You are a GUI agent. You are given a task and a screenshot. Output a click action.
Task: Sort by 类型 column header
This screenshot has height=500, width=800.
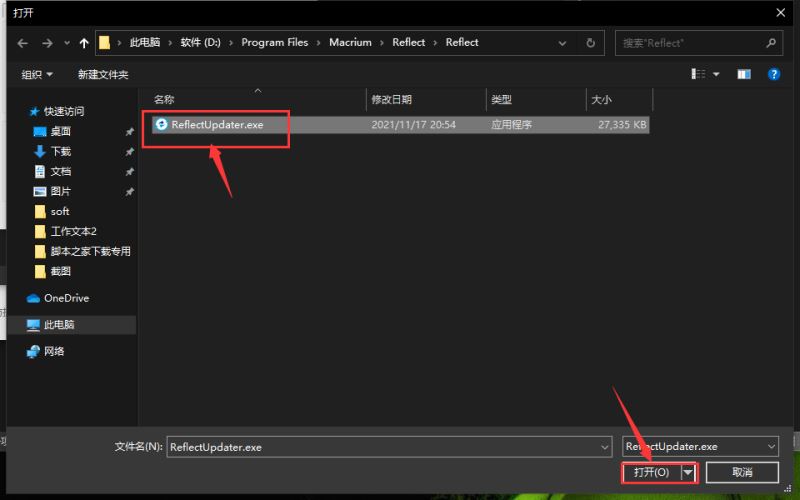click(536, 99)
